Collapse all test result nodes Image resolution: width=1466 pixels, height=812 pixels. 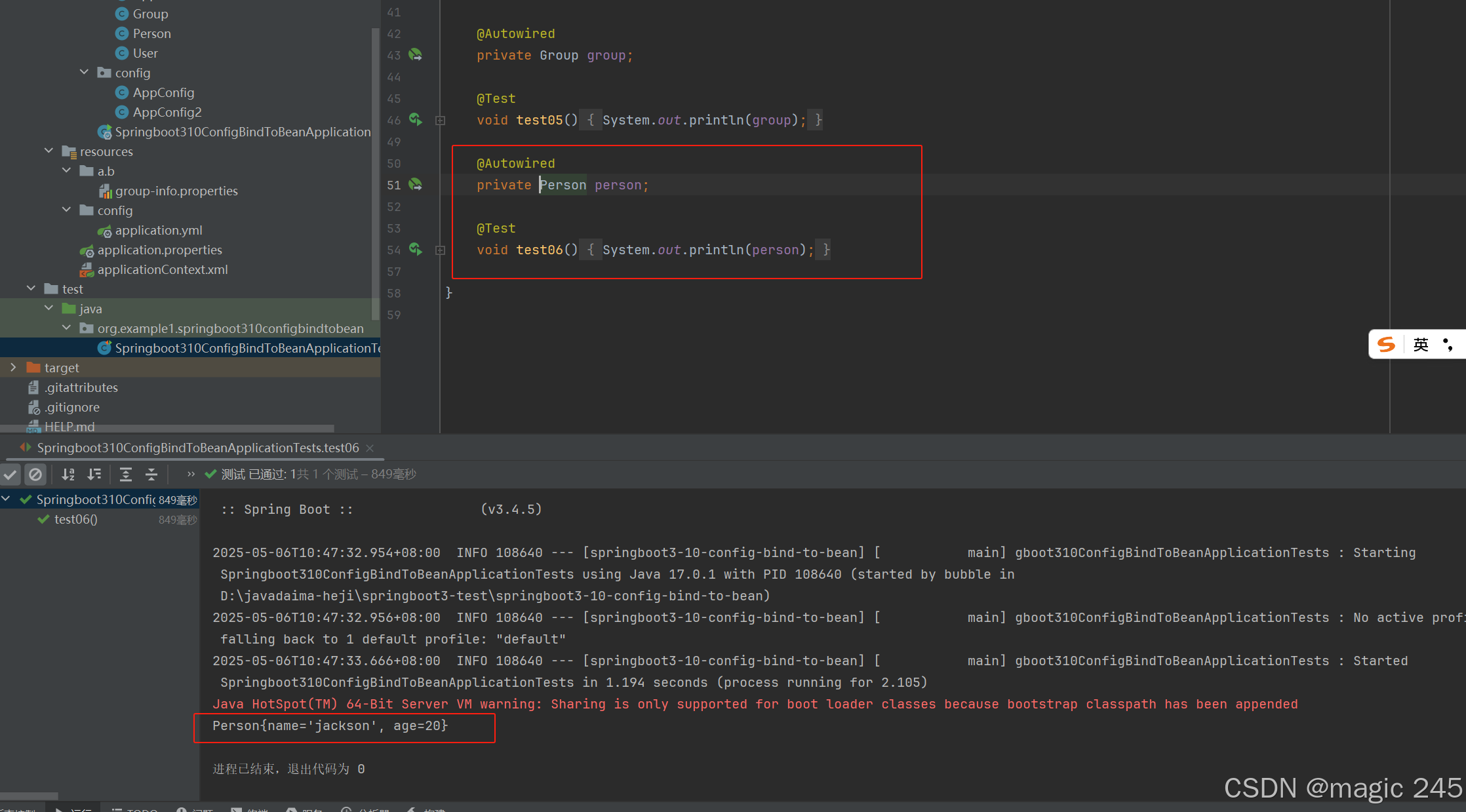[x=151, y=474]
